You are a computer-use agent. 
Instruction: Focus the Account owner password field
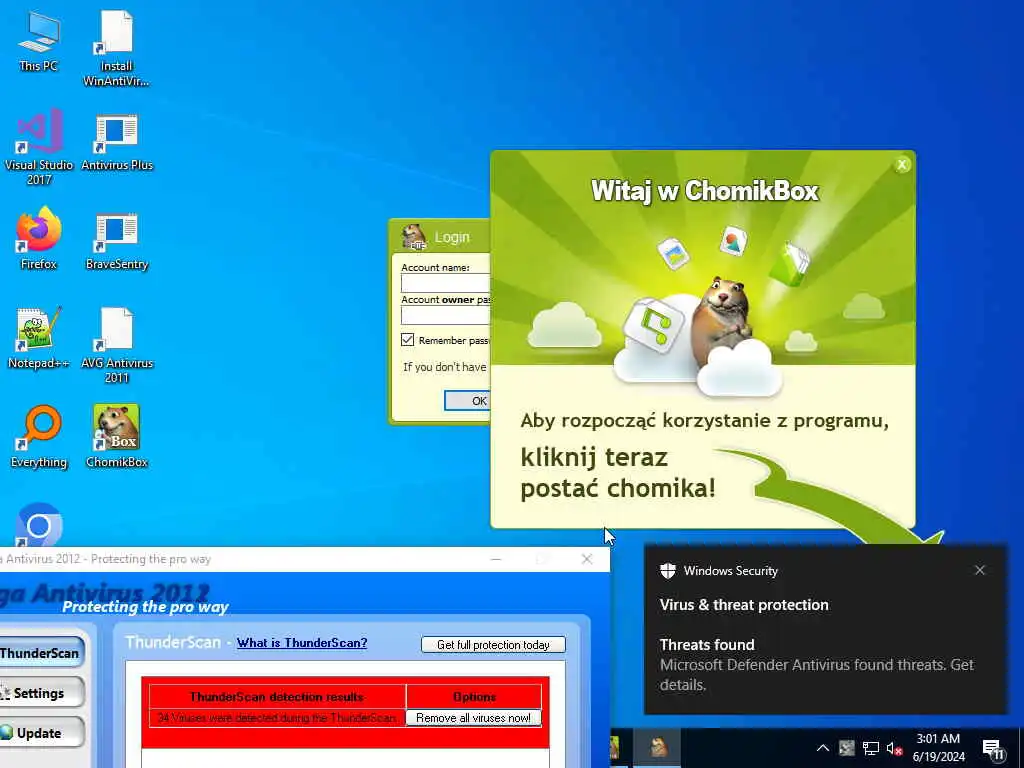coord(445,315)
